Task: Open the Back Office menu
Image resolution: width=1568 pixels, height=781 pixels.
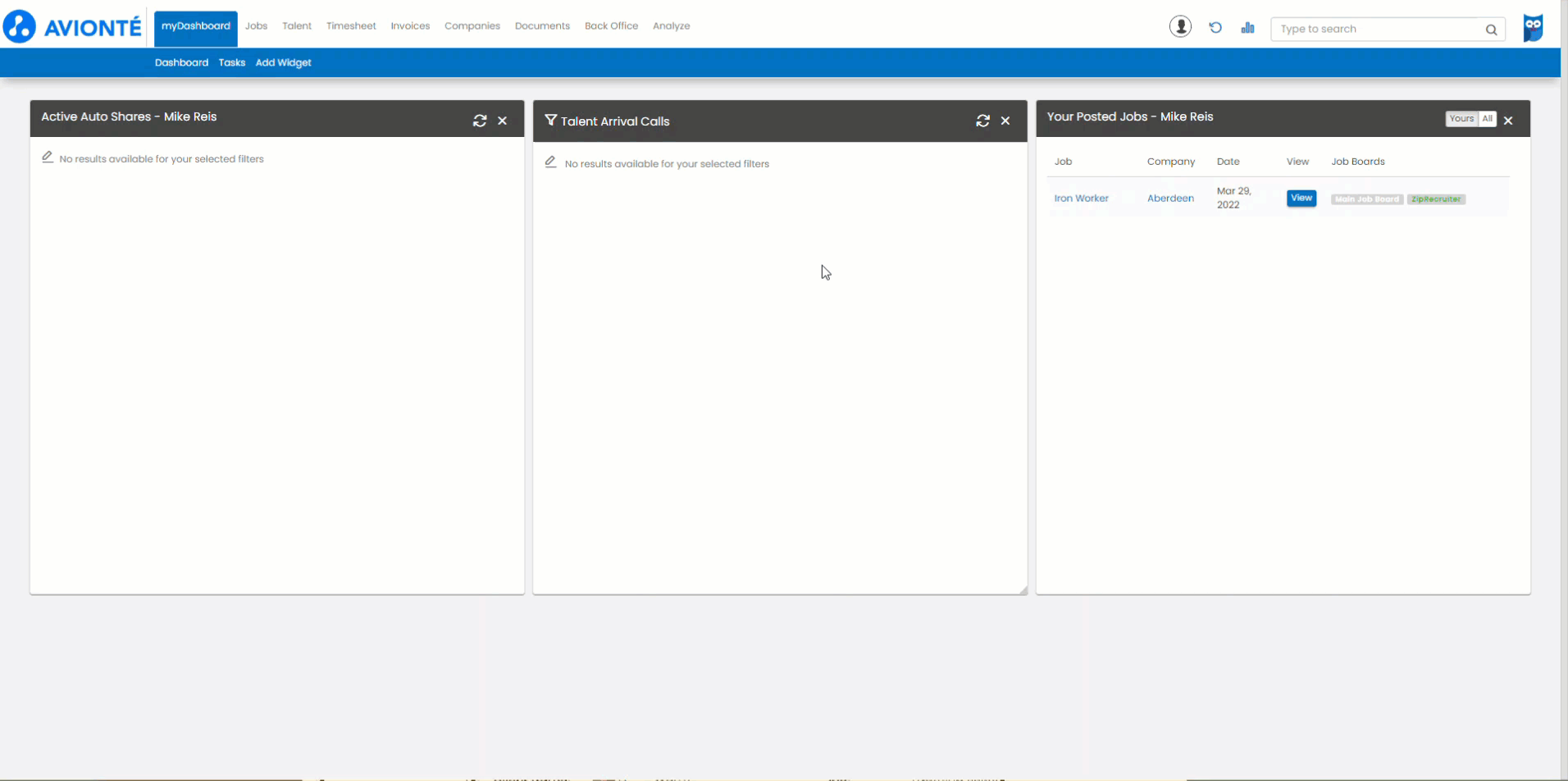Action: (x=611, y=25)
